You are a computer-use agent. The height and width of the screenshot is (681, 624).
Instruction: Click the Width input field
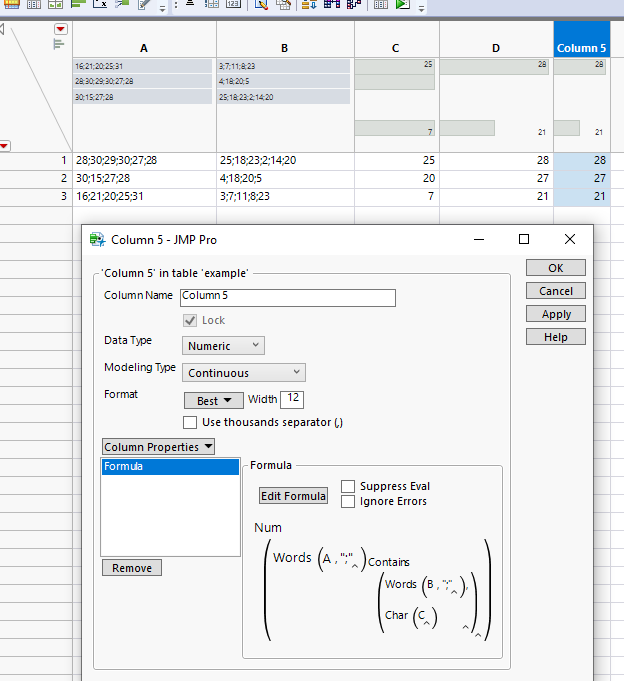292,400
